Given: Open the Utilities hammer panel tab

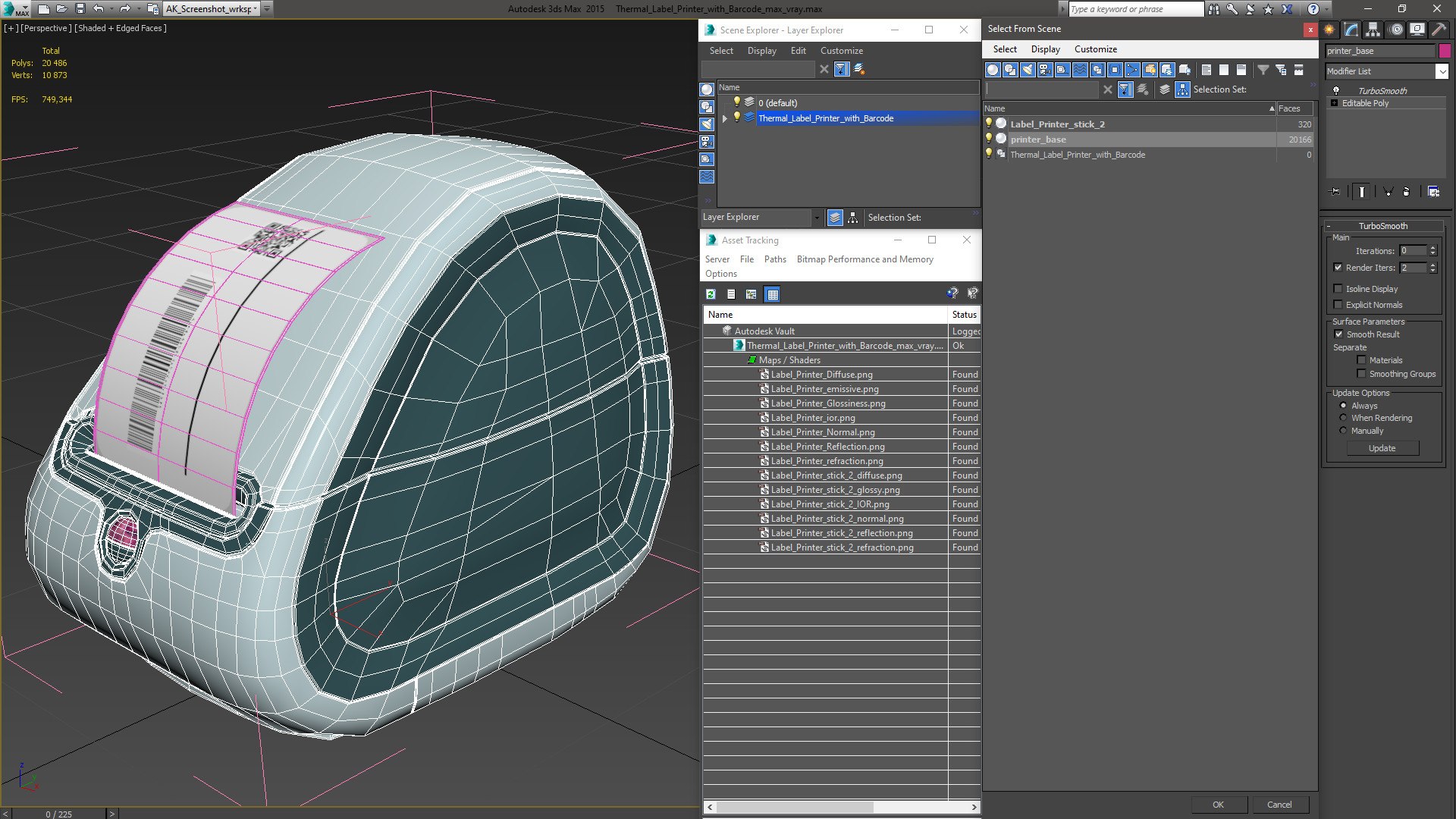Looking at the screenshot, I should coord(1439,30).
